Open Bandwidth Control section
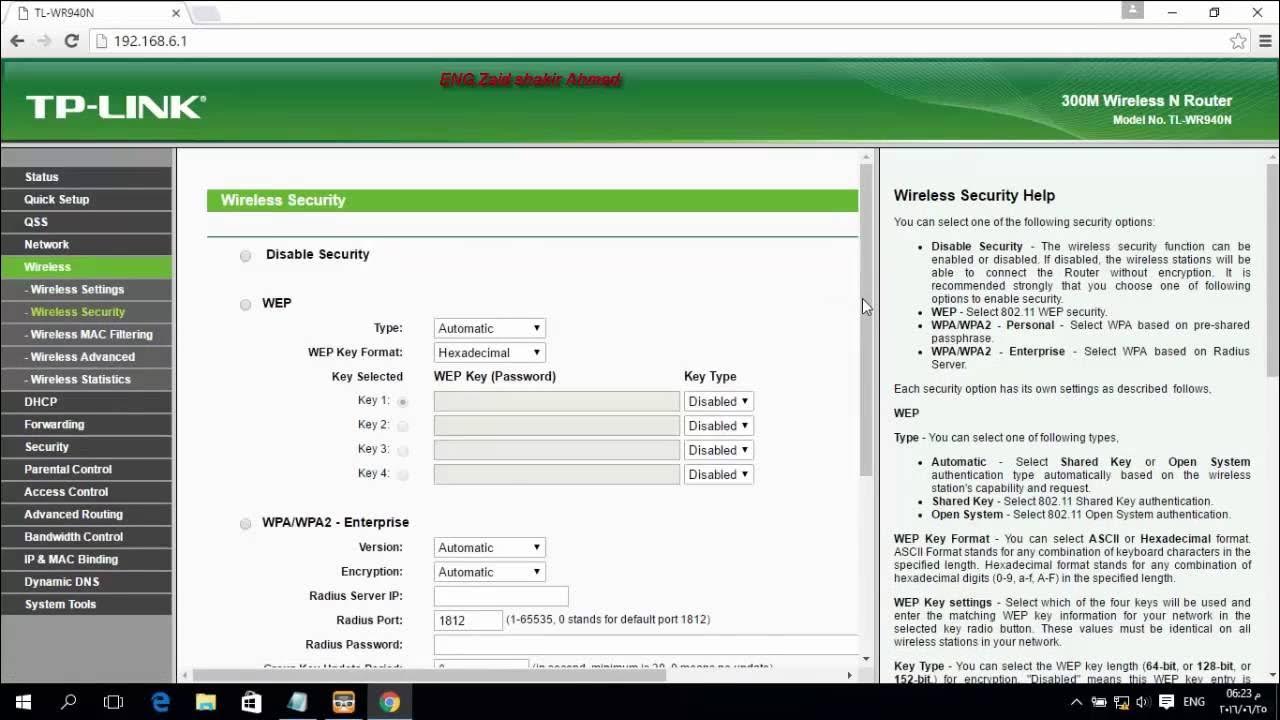The height and width of the screenshot is (720, 1280). [86, 537]
